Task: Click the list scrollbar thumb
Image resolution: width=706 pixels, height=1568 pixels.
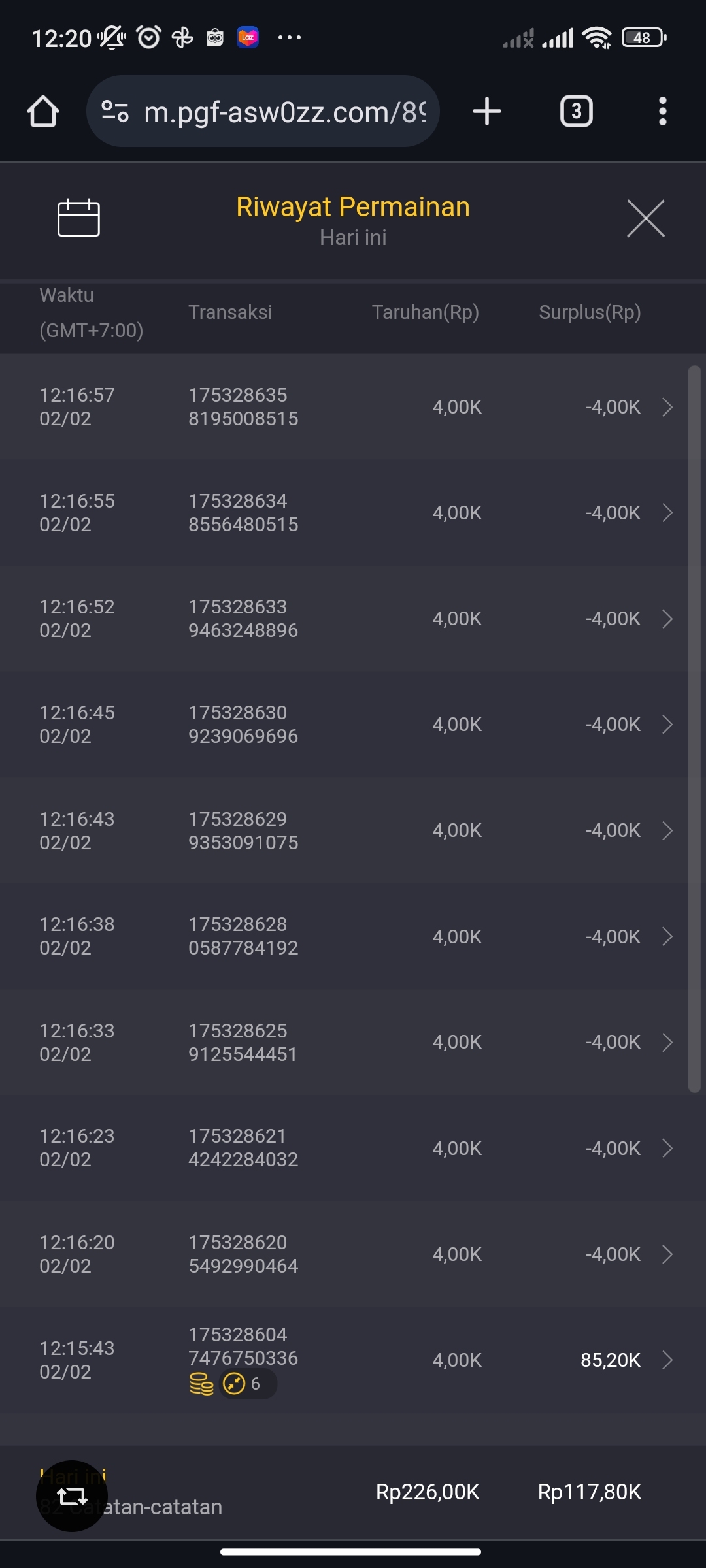Action: [x=694, y=728]
